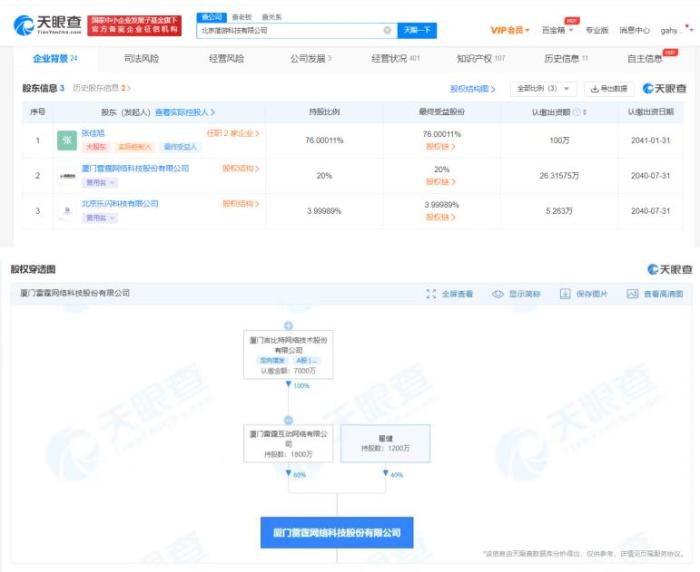Select the 查公司 search tab
This screenshot has height=572, width=700.
[212, 17]
